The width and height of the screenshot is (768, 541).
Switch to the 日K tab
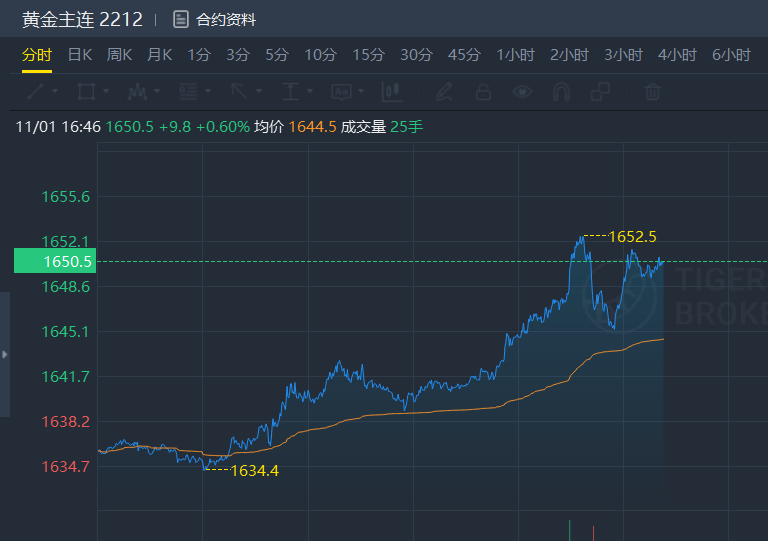(80, 55)
